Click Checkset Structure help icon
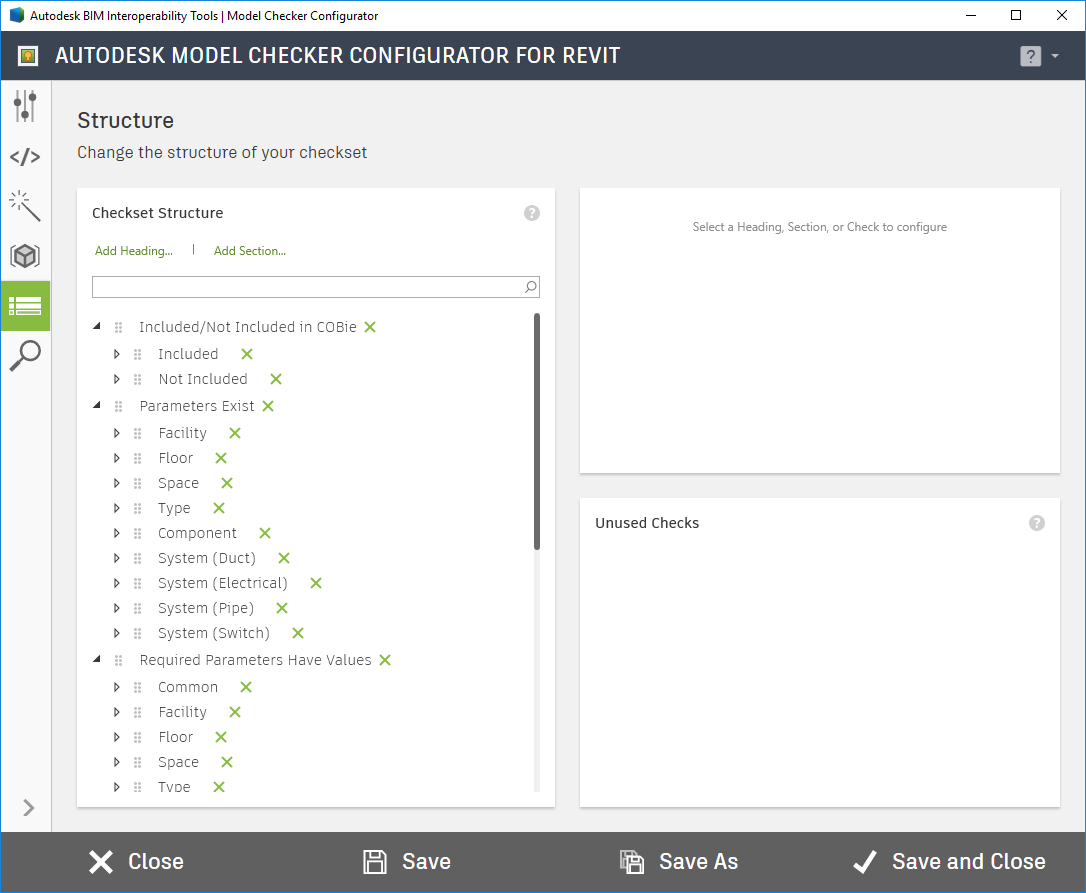Screen dimensions: 1086x893 point(532,213)
